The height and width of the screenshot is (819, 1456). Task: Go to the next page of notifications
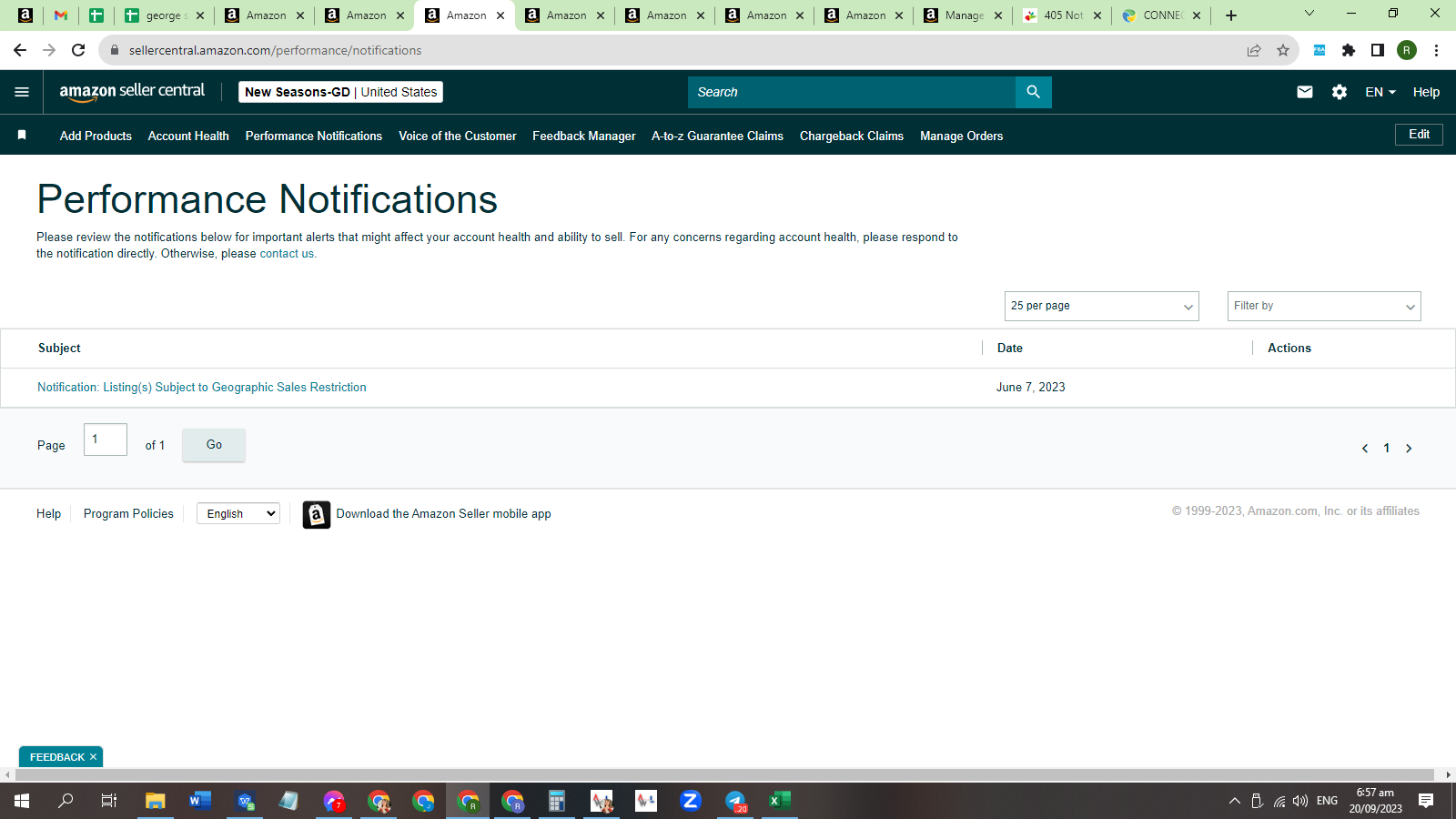tap(1409, 448)
